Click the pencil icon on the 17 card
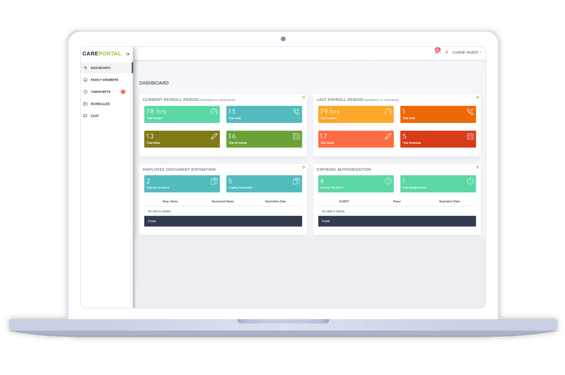The image size is (565, 375). [388, 136]
